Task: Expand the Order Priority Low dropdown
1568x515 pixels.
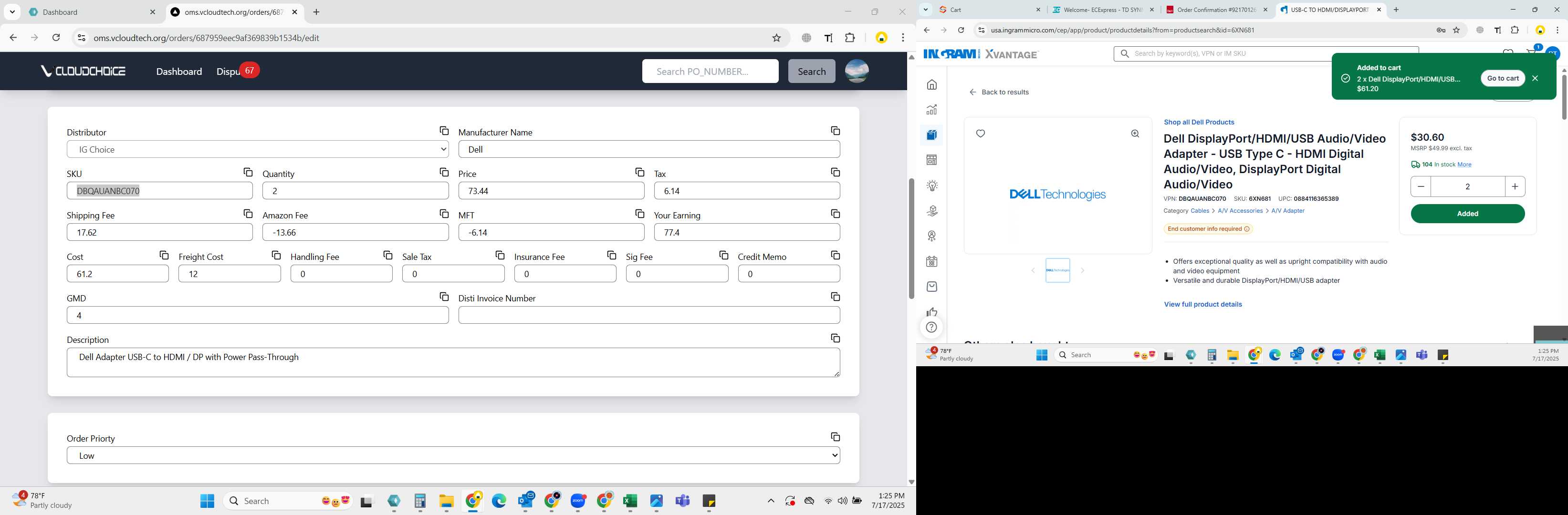Action: [453, 455]
